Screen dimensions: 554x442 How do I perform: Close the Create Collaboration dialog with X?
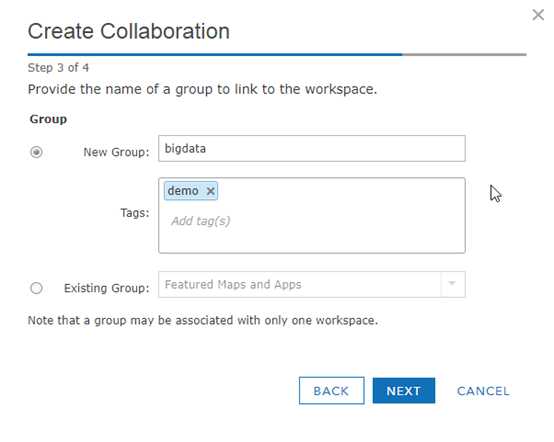[x=538, y=15]
